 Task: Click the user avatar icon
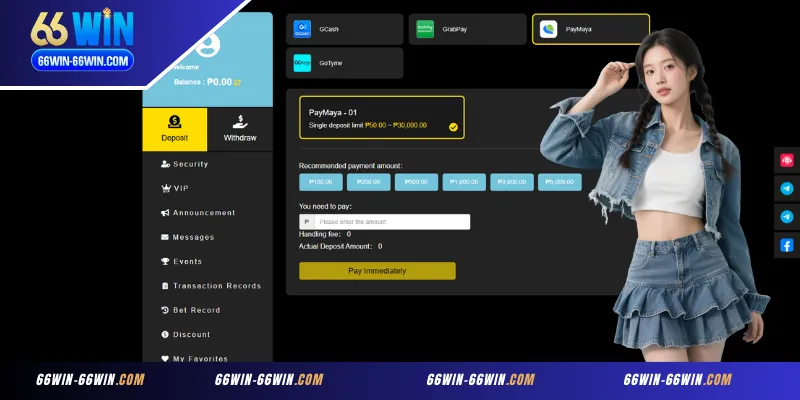tap(208, 45)
